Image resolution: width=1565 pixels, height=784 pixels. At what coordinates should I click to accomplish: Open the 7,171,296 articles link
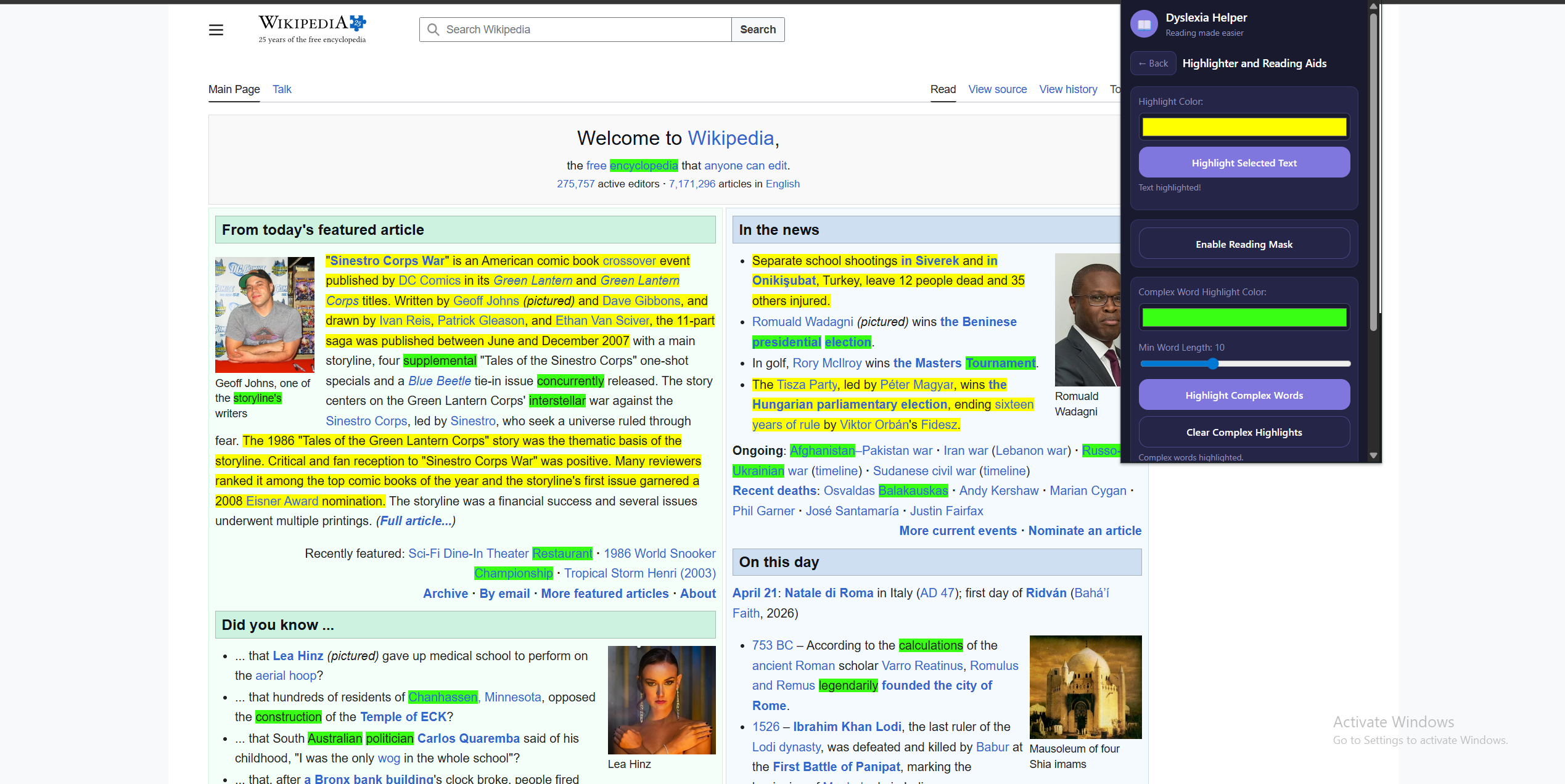point(692,184)
